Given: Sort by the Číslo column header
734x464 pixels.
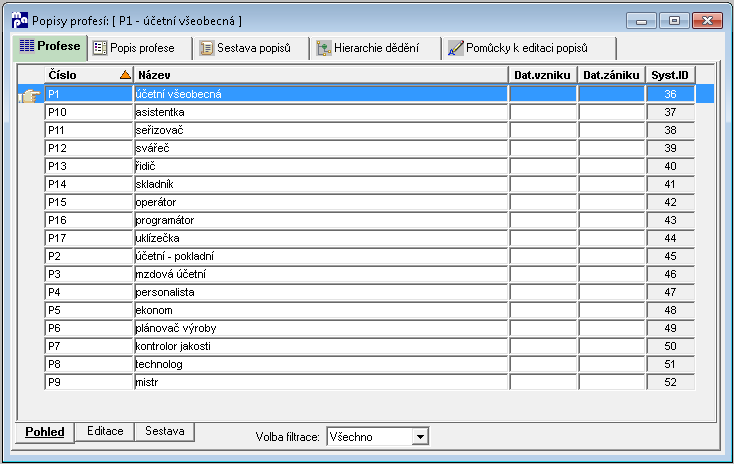Looking at the screenshot, I should [x=89, y=75].
